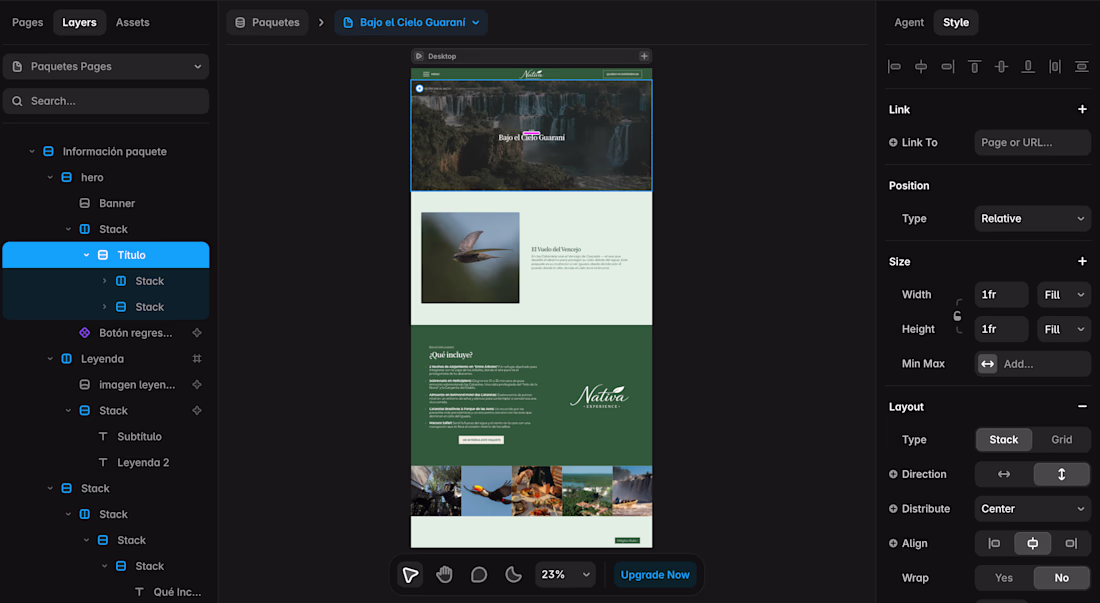The height and width of the screenshot is (603, 1100).
Task: Add a Link with plus icon
Action: tap(1082, 109)
